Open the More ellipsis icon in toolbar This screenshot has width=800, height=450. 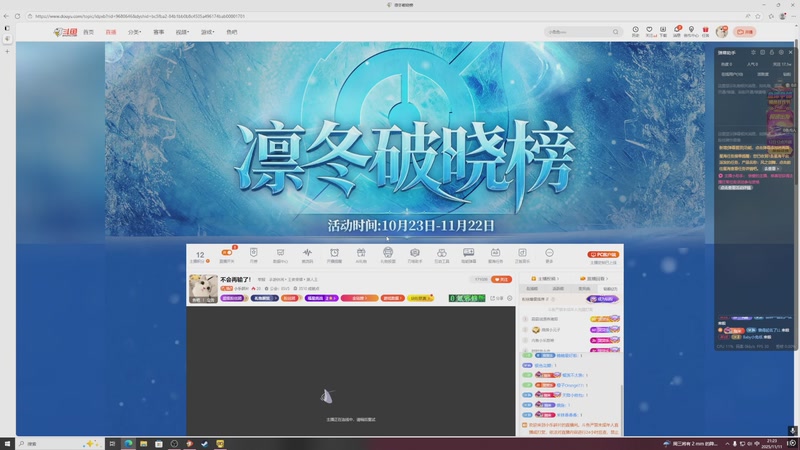pos(549,253)
